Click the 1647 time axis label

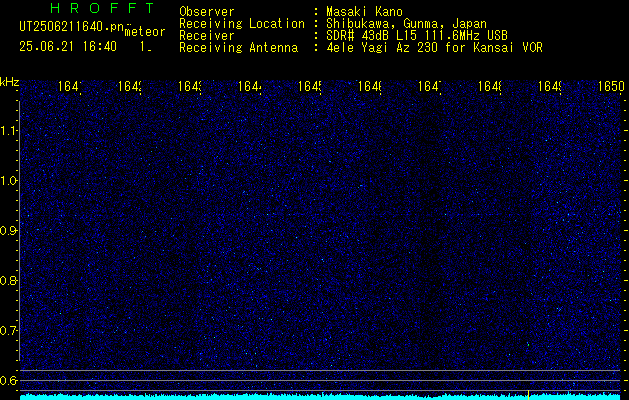(430, 86)
